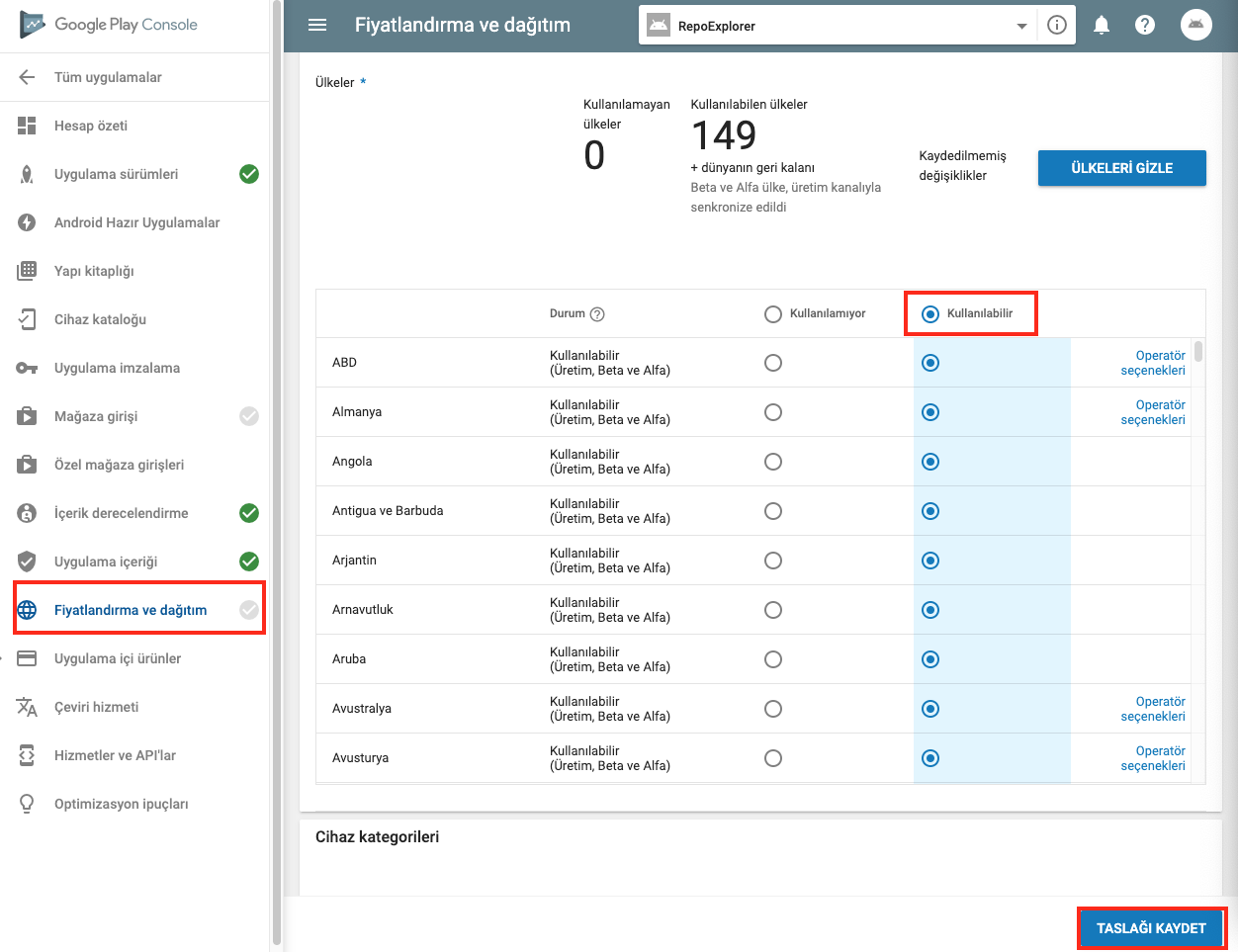1238x952 pixels.
Task: Open the hamburger menu in header
Action: [x=317, y=25]
